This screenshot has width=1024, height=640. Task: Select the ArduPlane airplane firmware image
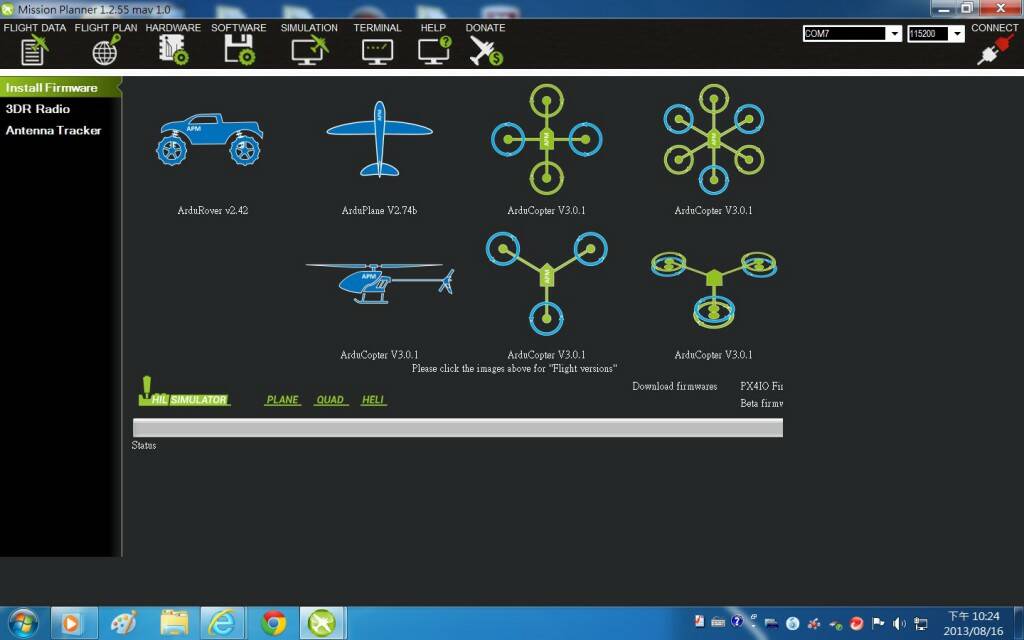click(379, 139)
